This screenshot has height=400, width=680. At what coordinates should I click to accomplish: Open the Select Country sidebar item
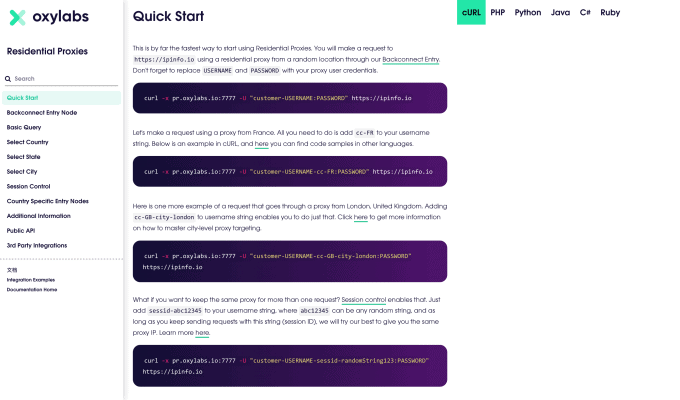28,142
